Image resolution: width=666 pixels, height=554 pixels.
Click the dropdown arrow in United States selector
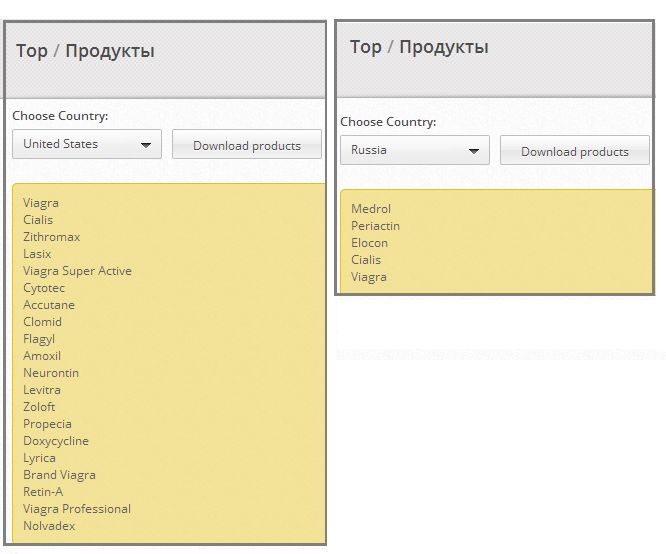pos(146,145)
